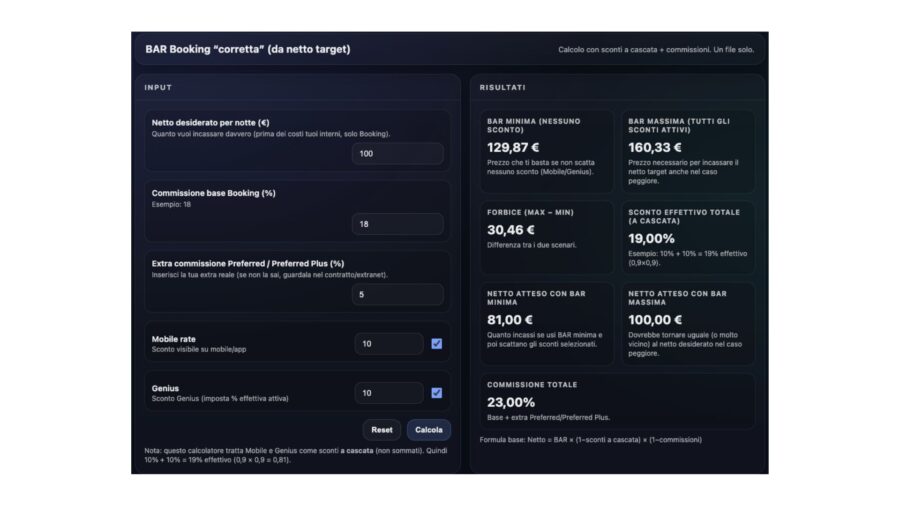Click the Mobile rate percentage field
Image resolution: width=900 pixels, height=506 pixels.
tap(389, 344)
